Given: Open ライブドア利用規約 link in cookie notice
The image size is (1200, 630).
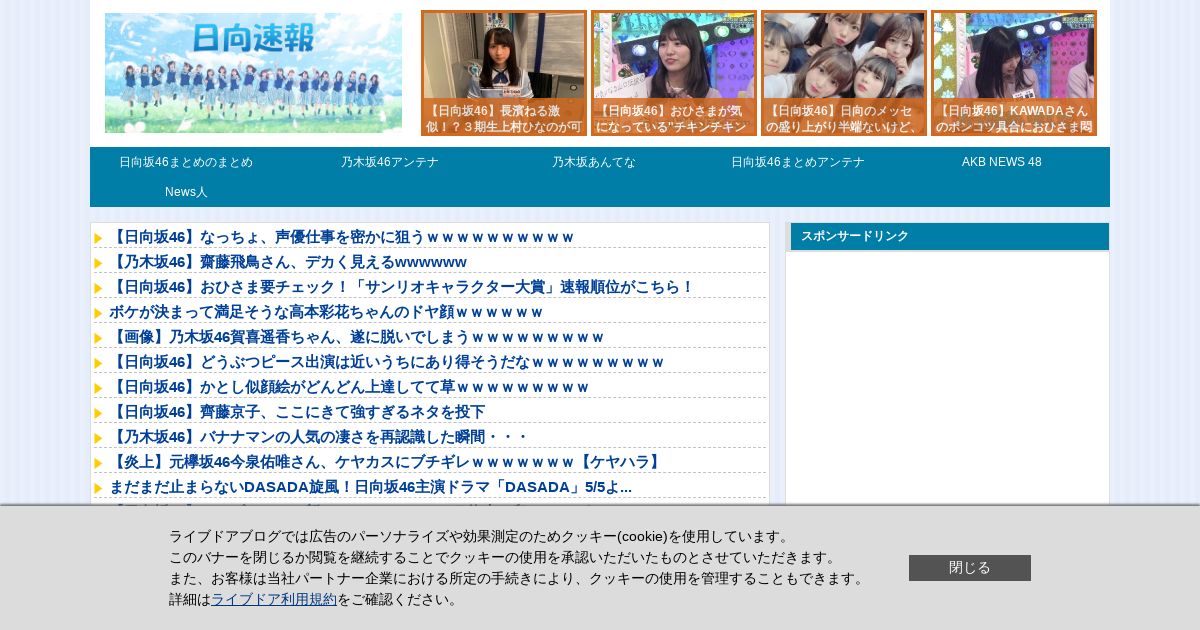Looking at the screenshot, I should pyautogui.click(x=274, y=599).
